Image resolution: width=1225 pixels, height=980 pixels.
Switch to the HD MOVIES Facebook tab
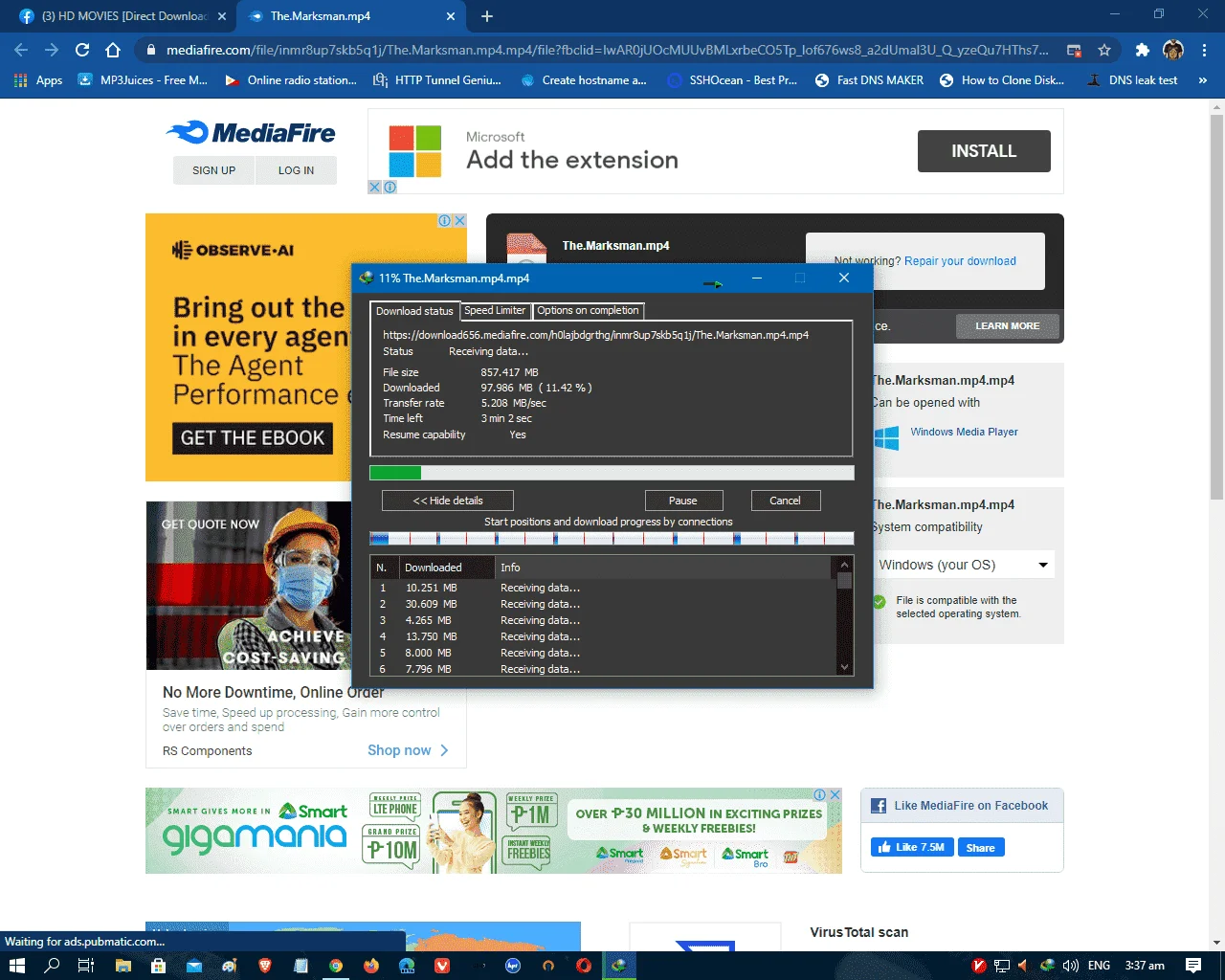(122, 16)
